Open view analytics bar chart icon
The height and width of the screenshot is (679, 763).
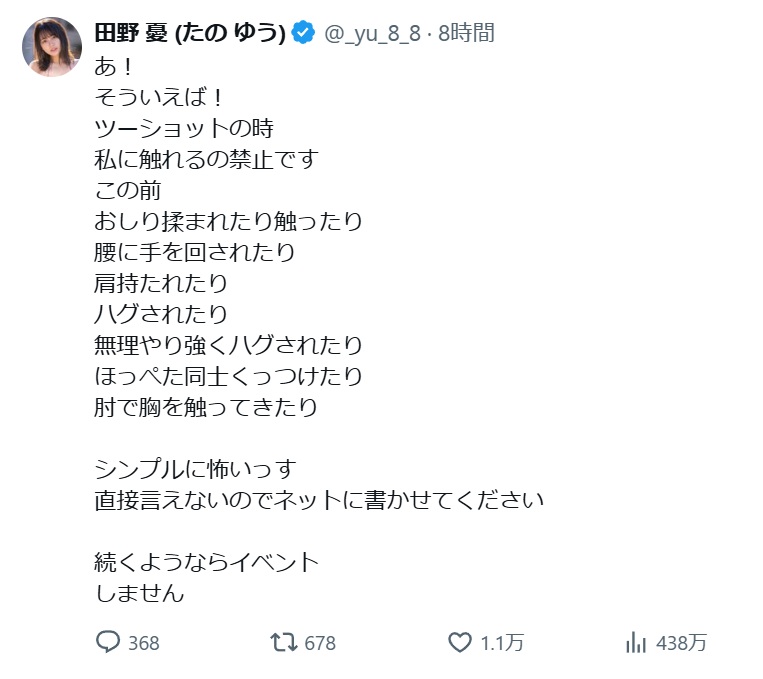[x=635, y=642]
